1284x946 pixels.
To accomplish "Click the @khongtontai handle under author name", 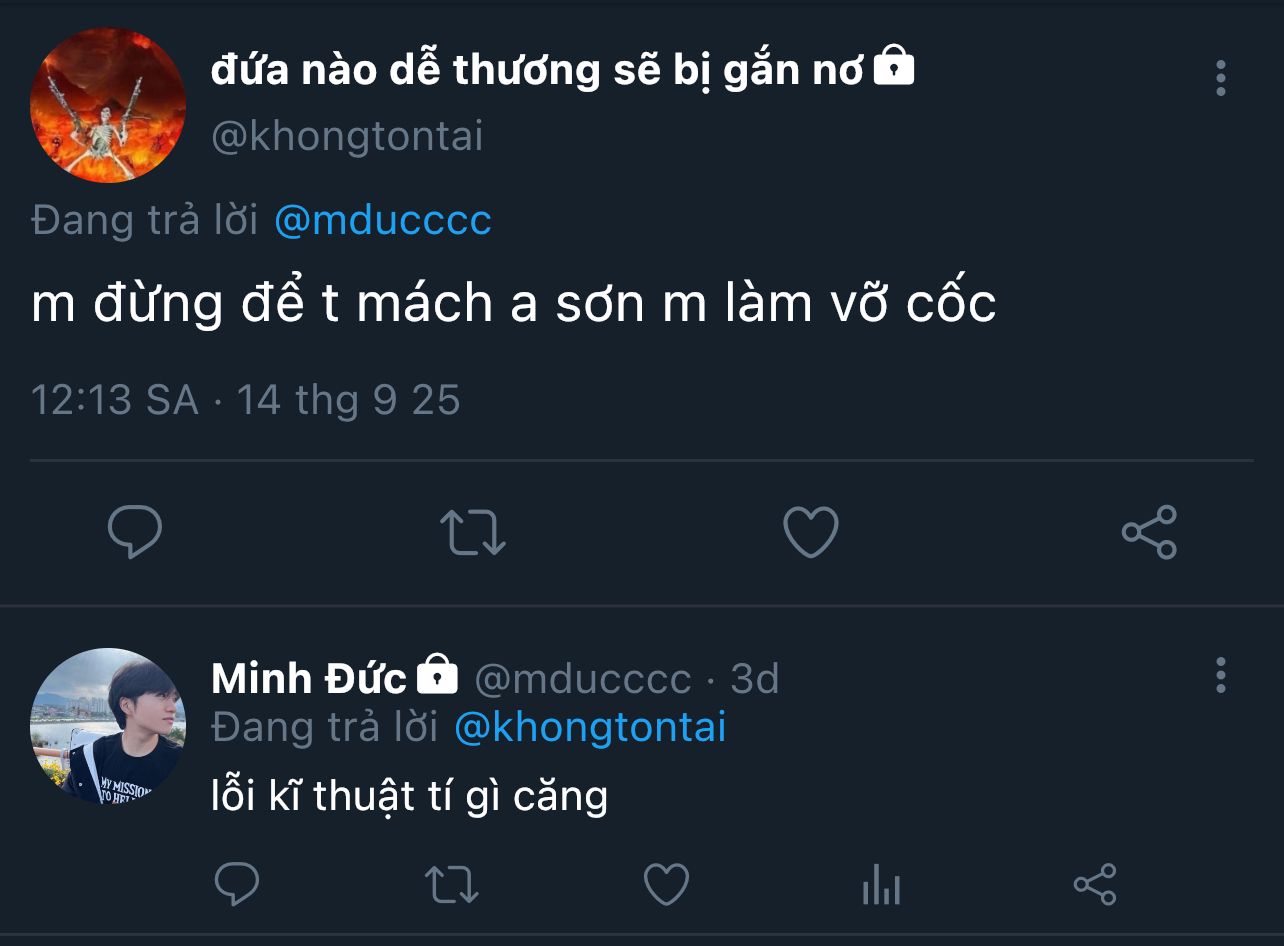I will 347,136.
